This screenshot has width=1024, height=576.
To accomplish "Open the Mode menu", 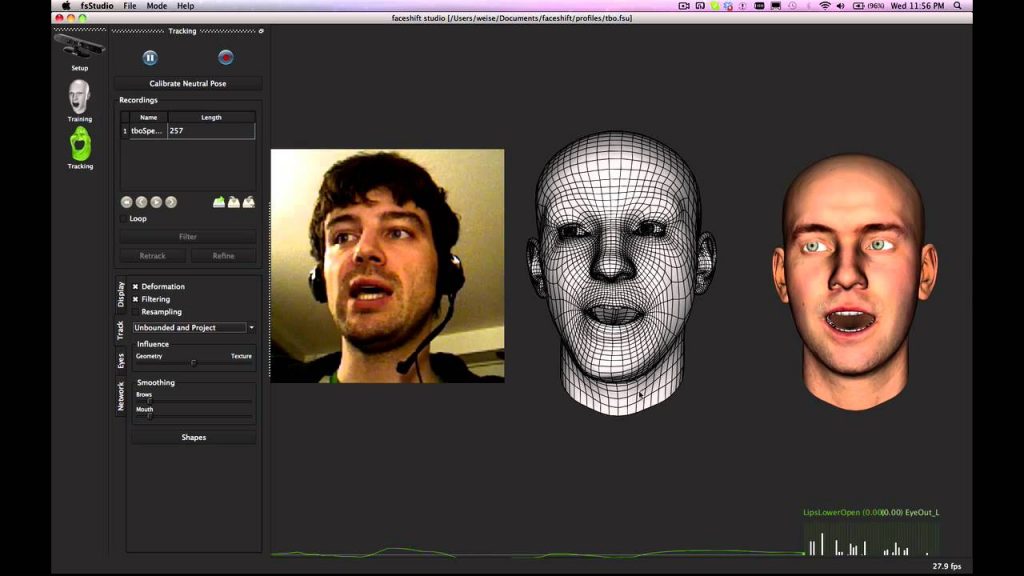I will coord(157,6).
